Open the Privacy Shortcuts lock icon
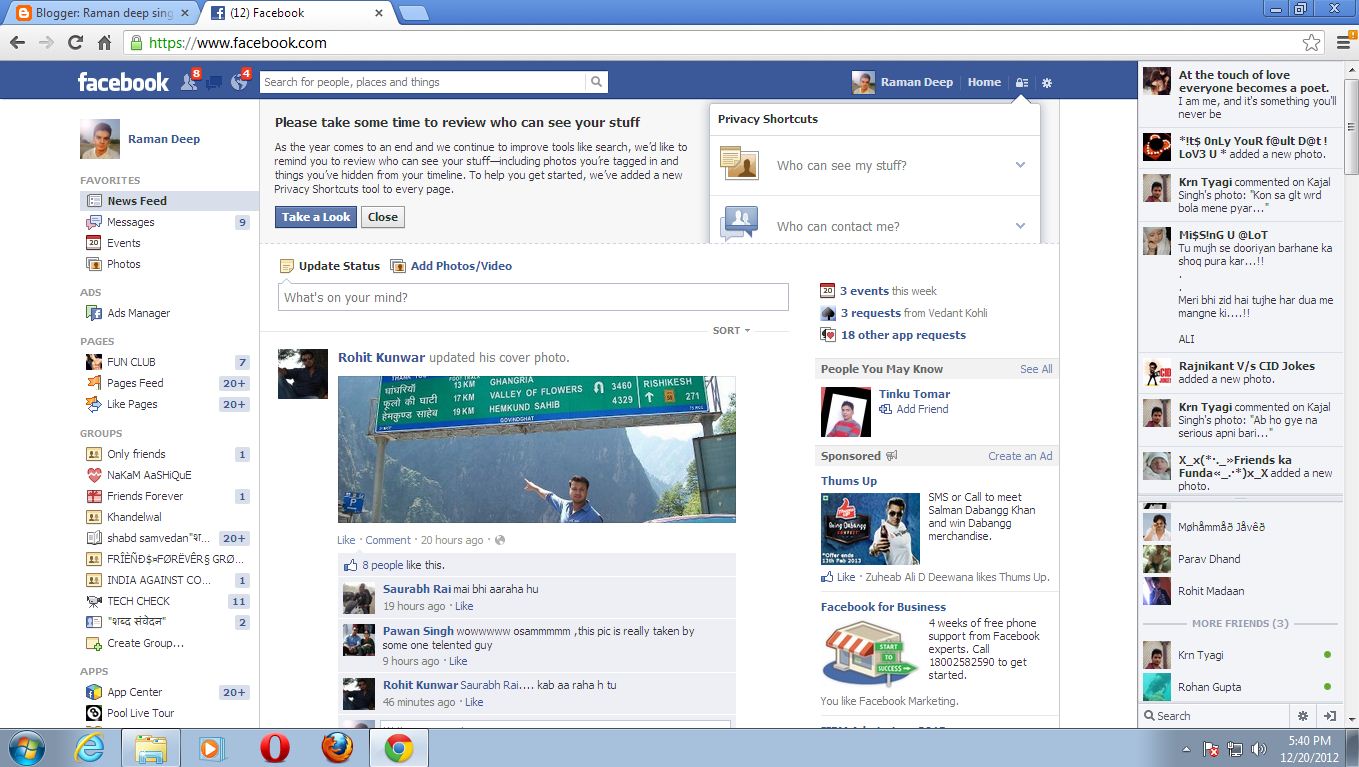The image size is (1359, 767). [x=1020, y=82]
